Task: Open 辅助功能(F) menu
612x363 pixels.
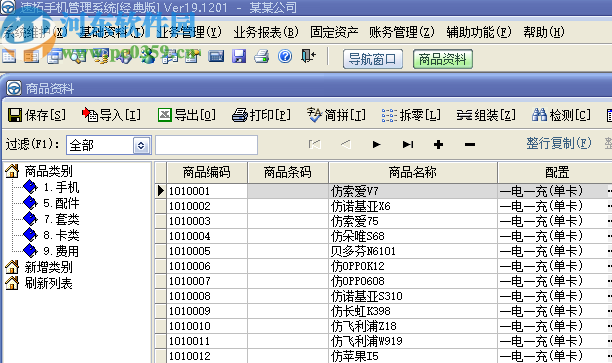Action: point(479,32)
